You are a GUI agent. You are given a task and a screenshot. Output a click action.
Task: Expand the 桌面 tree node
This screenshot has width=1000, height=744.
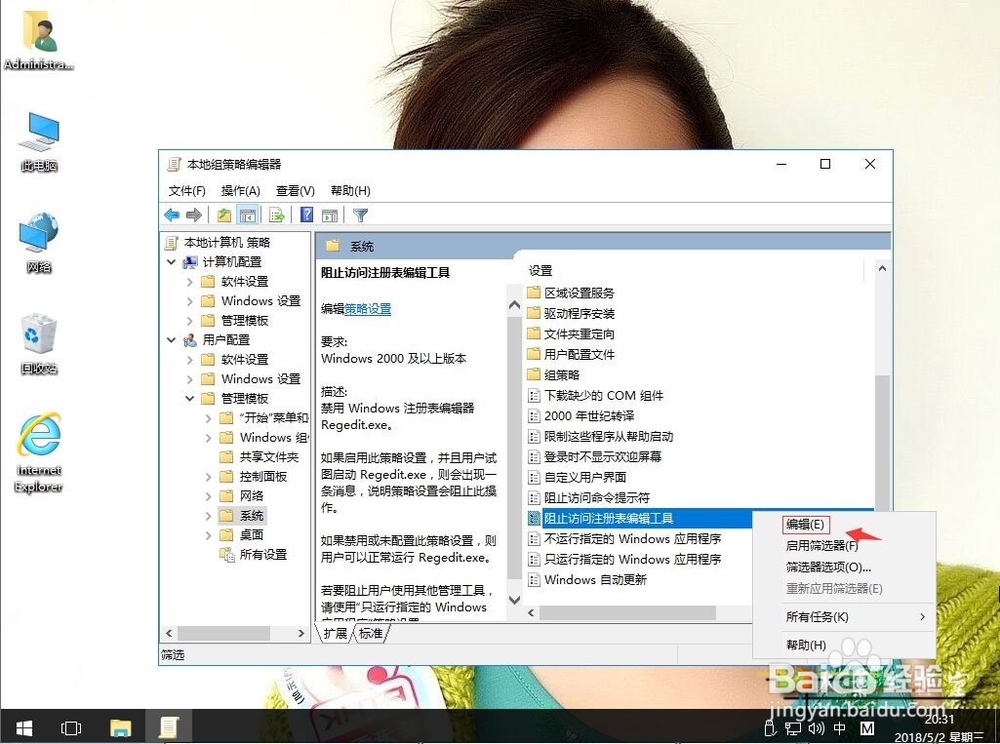(x=208, y=535)
